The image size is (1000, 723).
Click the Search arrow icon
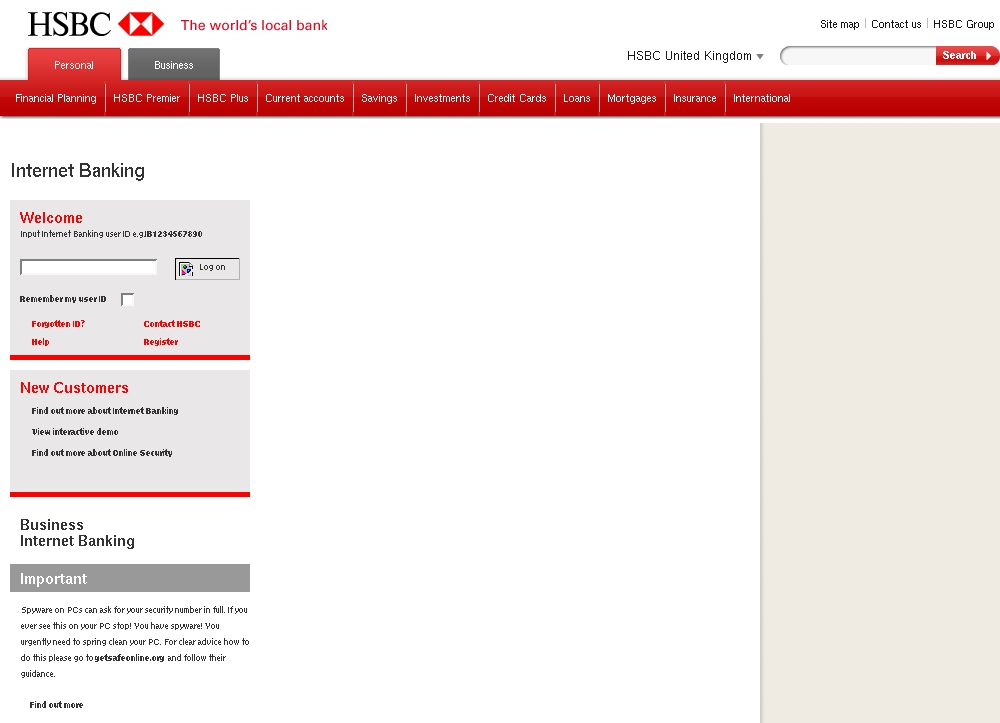point(989,55)
